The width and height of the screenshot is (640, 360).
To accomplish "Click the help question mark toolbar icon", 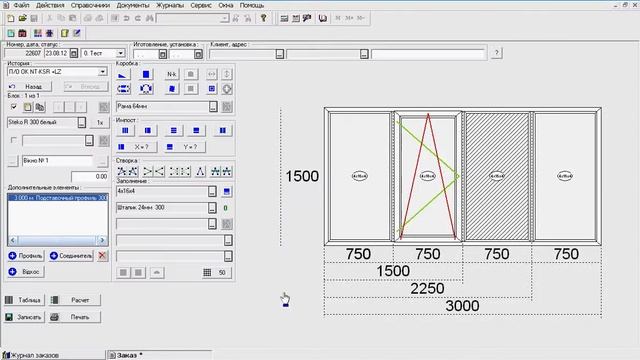I will (x=264, y=18).
